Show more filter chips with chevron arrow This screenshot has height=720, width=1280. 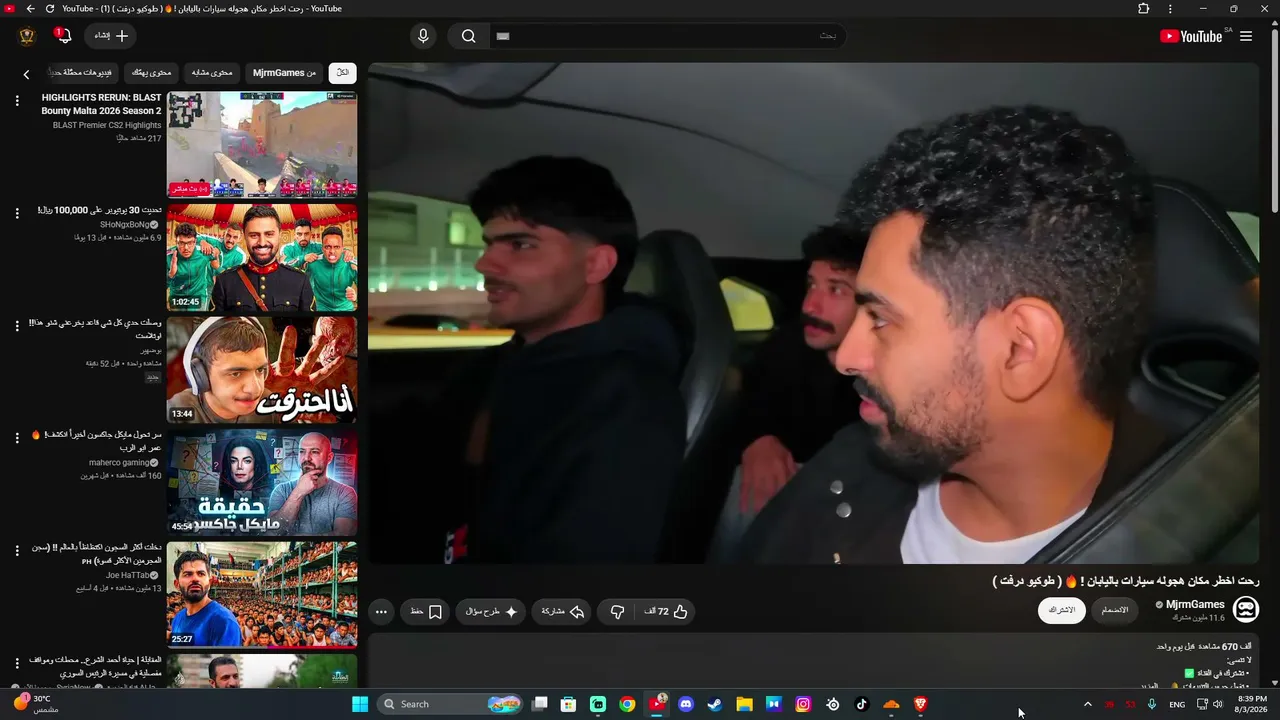pyautogui.click(x=27, y=74)
